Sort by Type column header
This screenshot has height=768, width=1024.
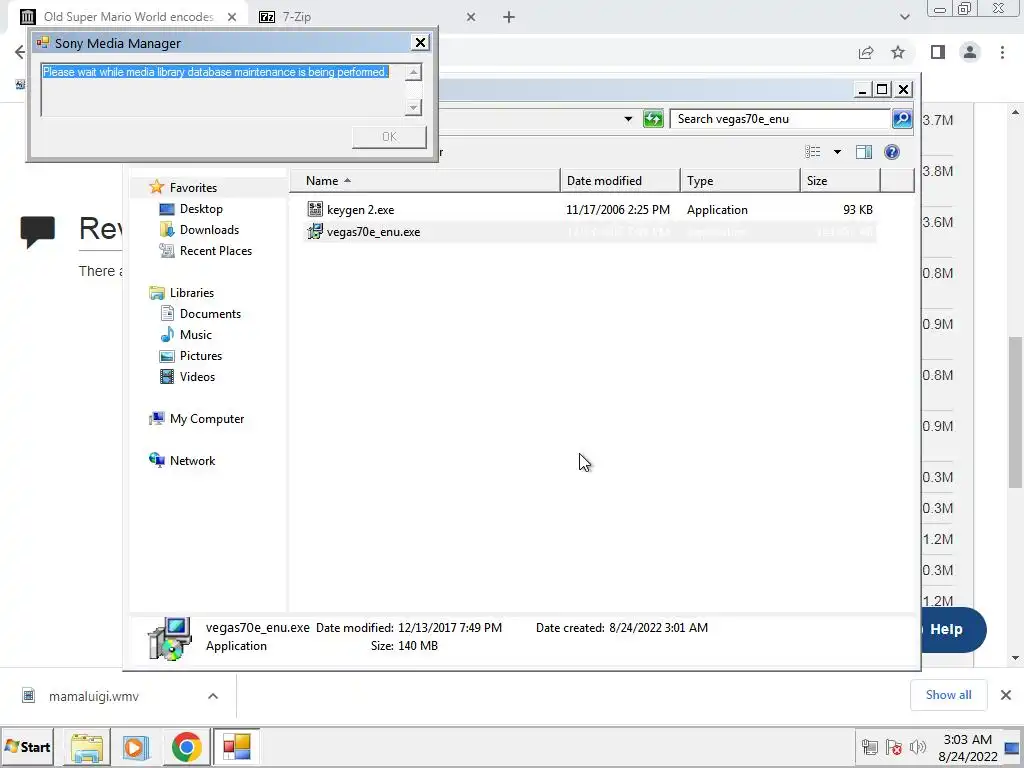tap(740, 181)
